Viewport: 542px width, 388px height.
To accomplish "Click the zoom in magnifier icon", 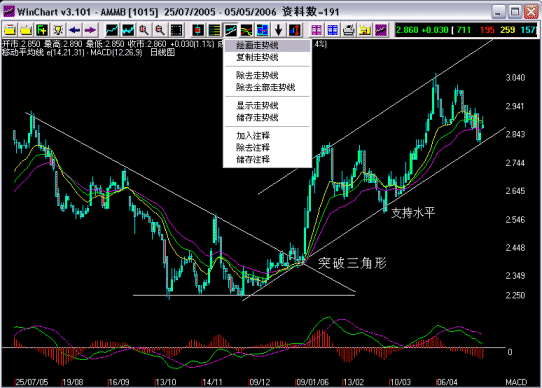I will 144,30.
